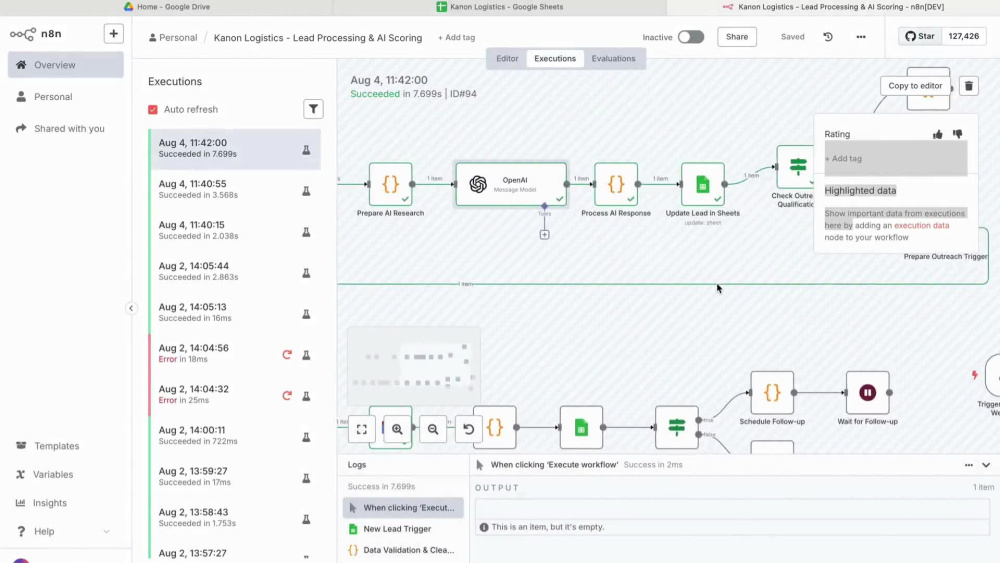The height and width of the screenshot is (563, 1000).
Task: Select execution Aug 4, 11:42:00
Action: tap(235, 149)
